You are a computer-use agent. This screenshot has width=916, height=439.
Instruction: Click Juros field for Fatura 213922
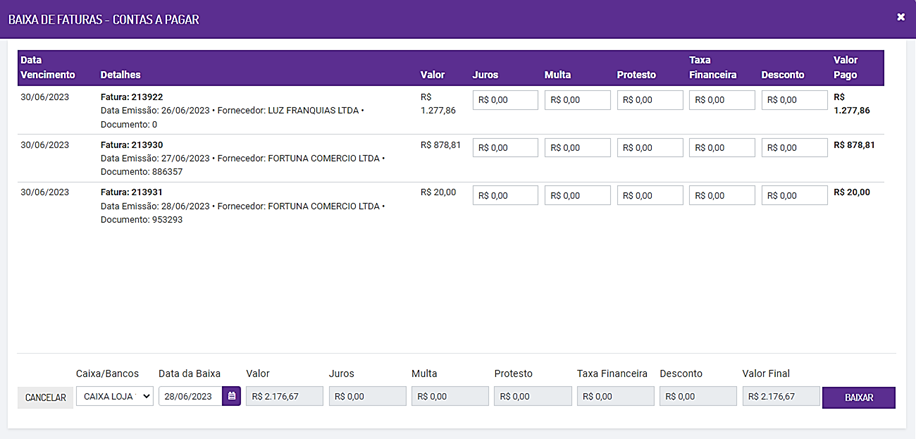click(505, 100)
